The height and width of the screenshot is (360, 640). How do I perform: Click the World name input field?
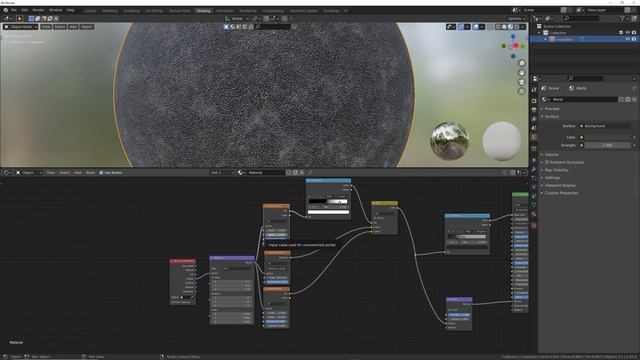584,100
